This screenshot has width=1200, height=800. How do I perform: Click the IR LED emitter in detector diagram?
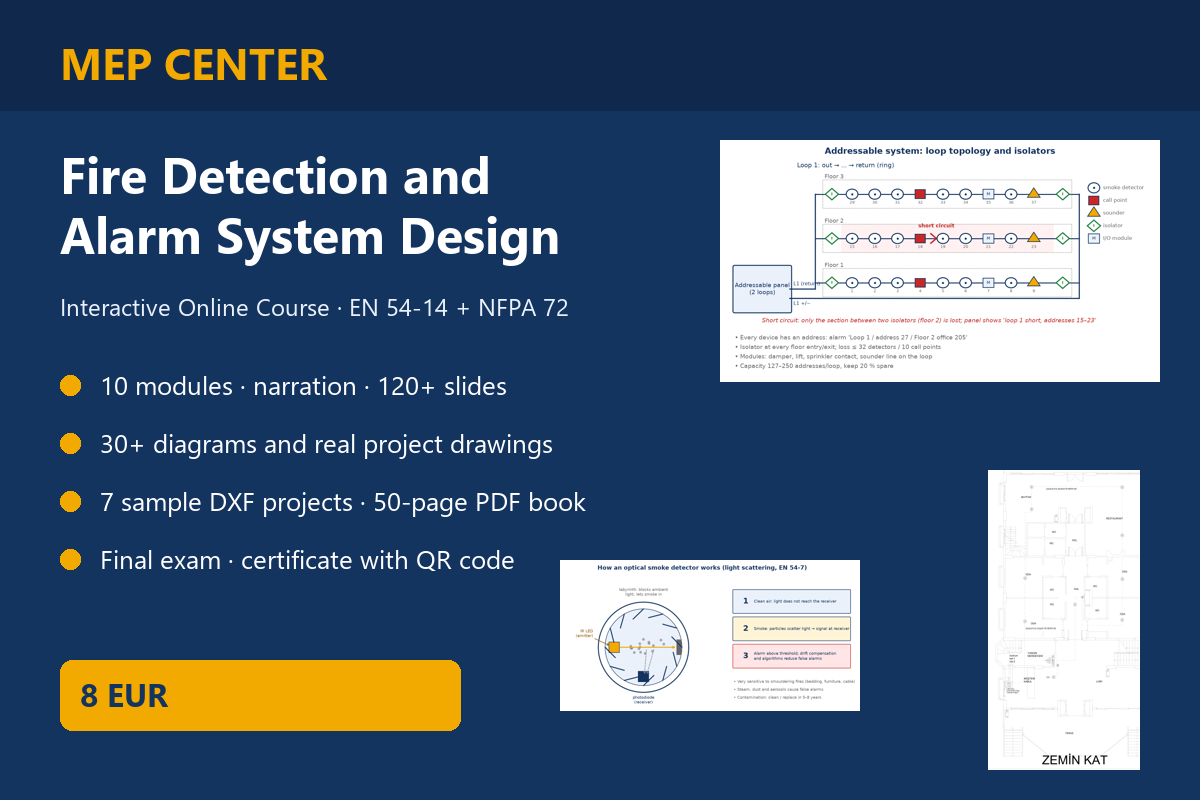click(614, 647)
